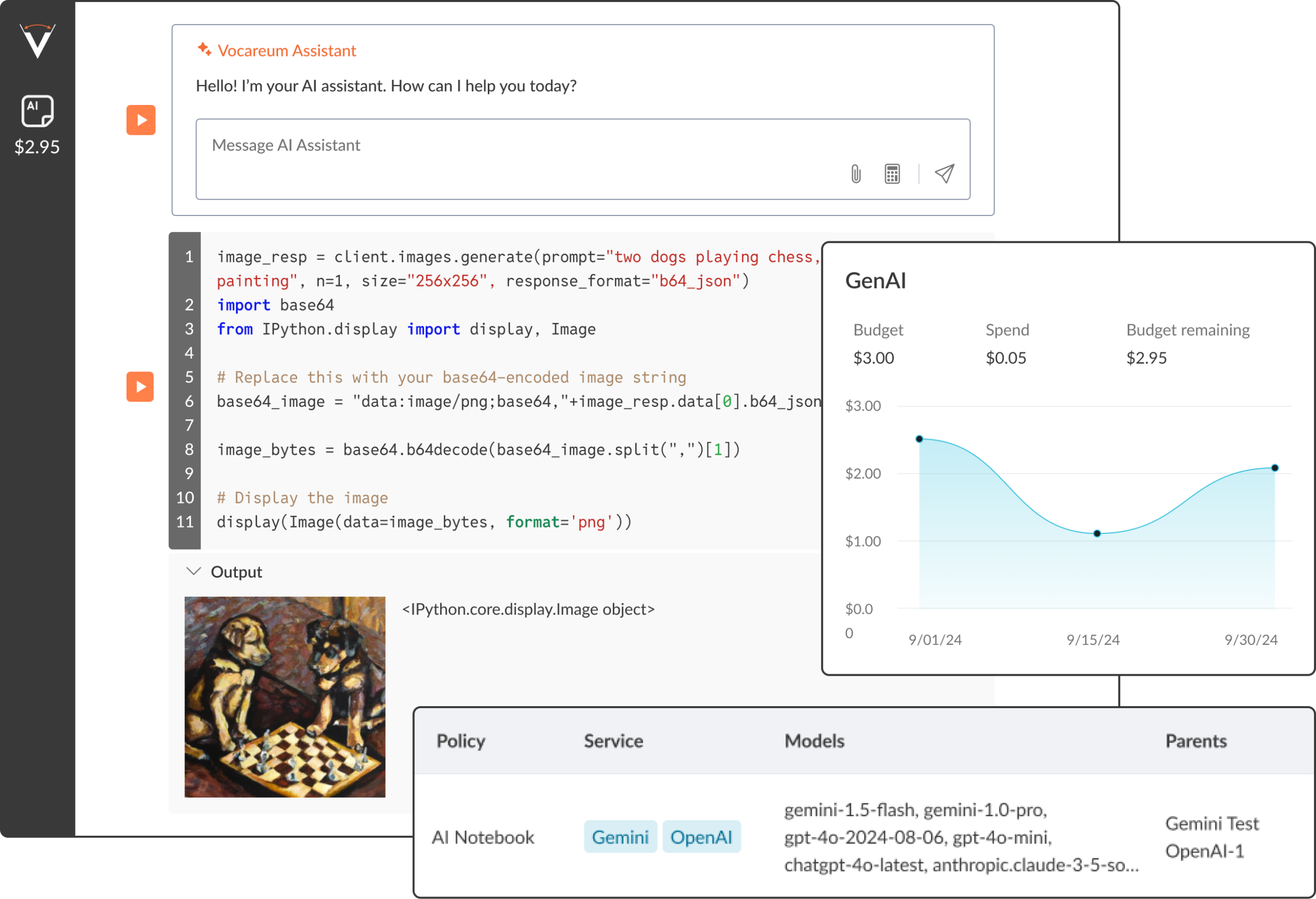
Task: Click the generated dogs chess image
Action: 285,697
